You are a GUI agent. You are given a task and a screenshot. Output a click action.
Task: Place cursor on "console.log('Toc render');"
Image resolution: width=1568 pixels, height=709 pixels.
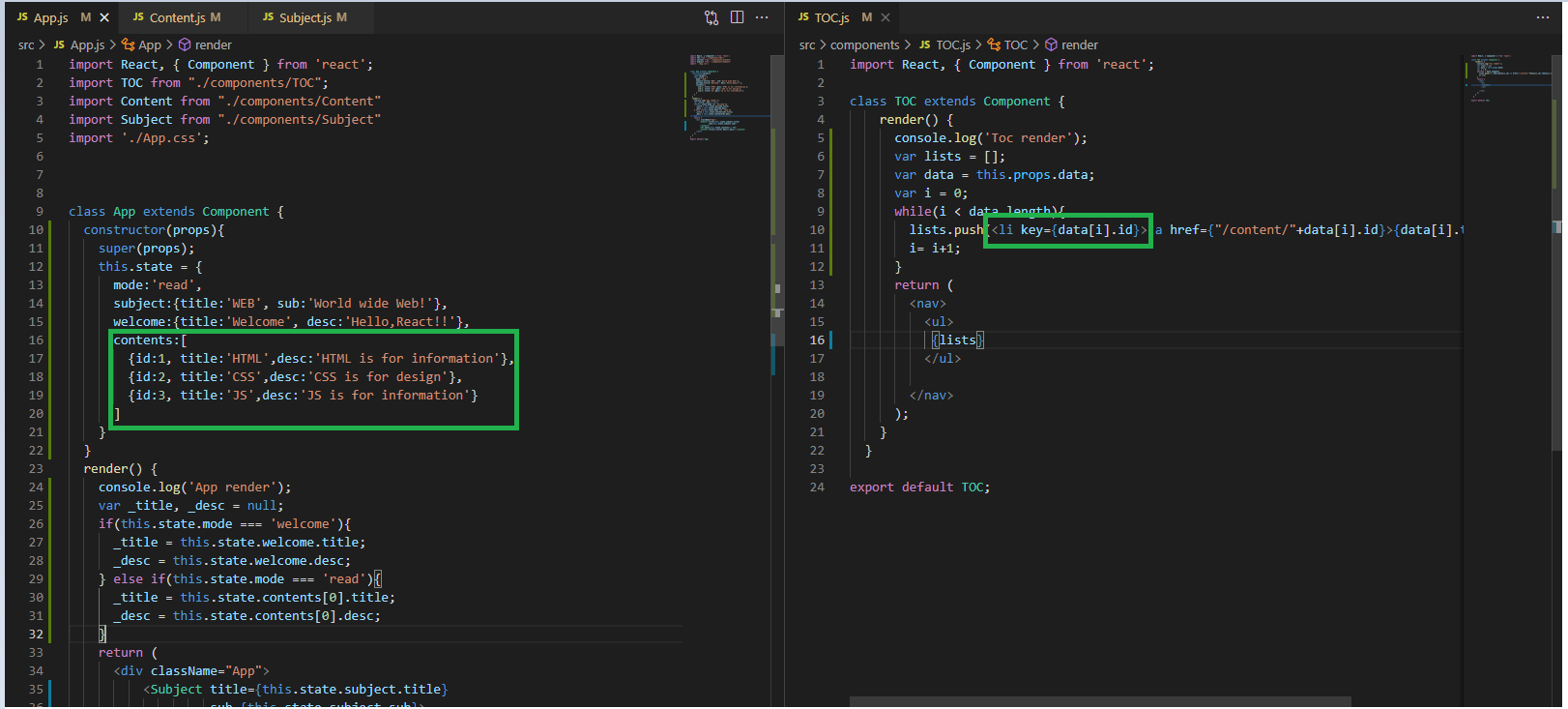click(x=990, y=138)
